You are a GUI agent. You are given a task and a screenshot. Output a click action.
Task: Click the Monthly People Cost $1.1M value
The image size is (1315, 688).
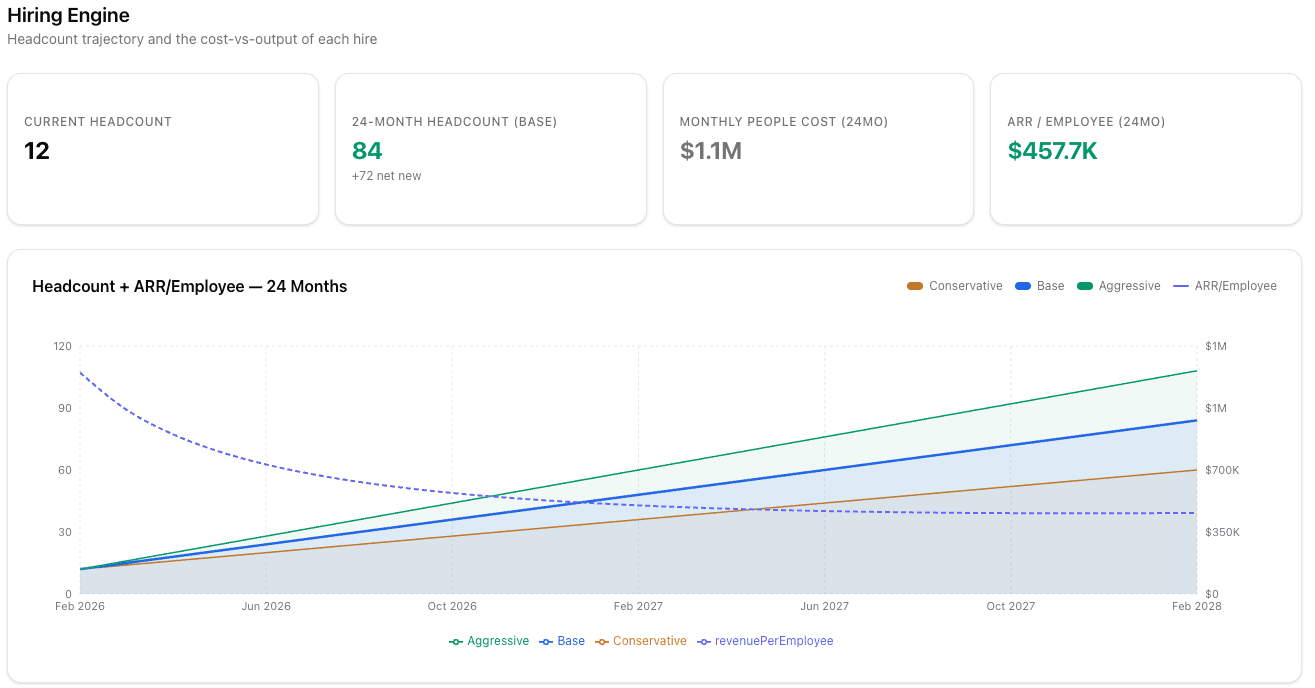[710, 151]
